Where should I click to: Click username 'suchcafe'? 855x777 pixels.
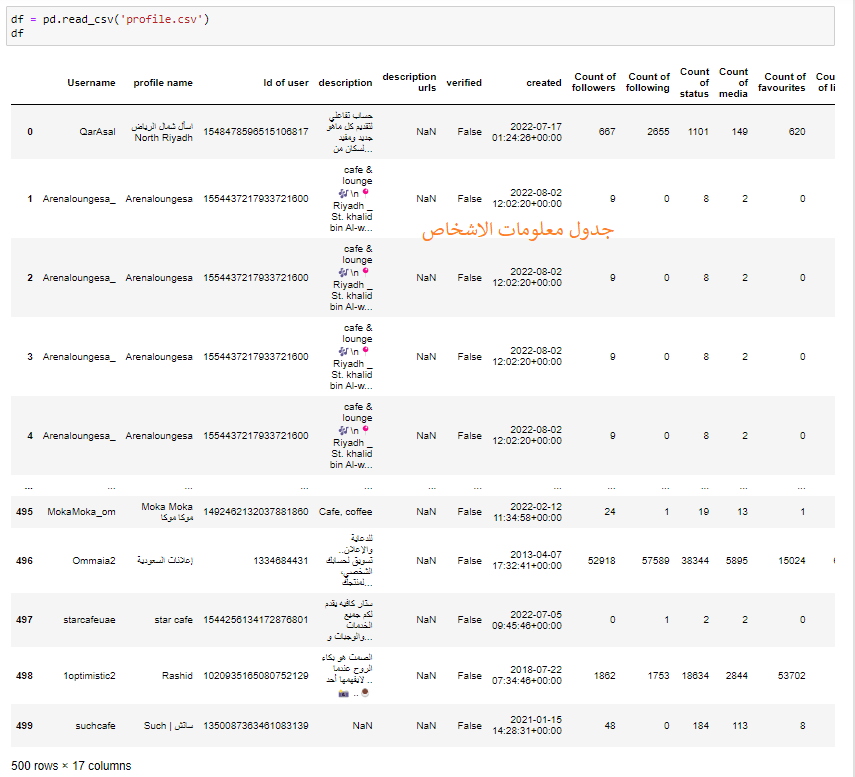95,726
